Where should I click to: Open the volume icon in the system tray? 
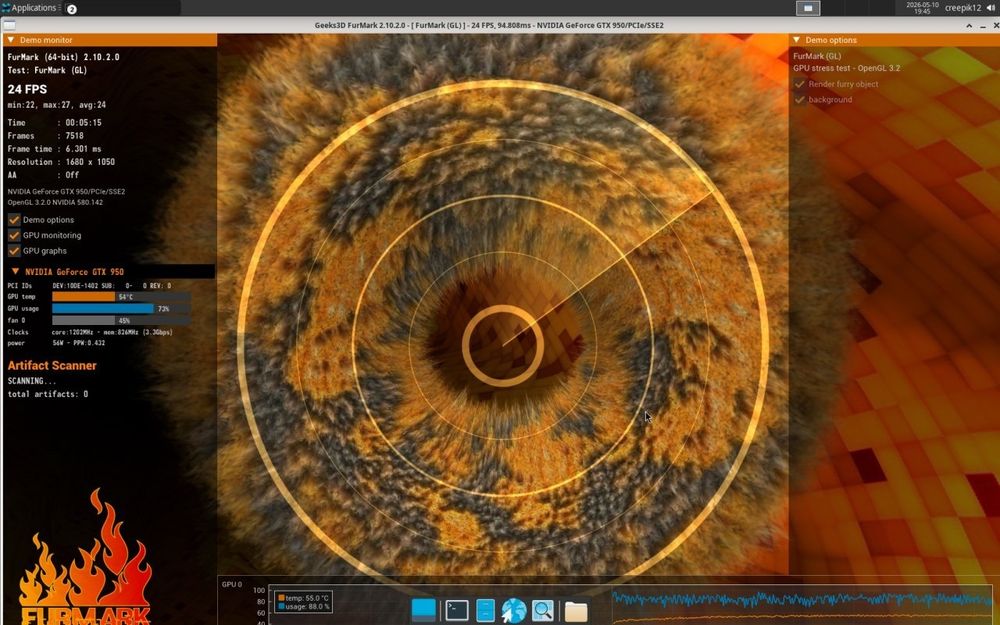[x=990, y=8]
